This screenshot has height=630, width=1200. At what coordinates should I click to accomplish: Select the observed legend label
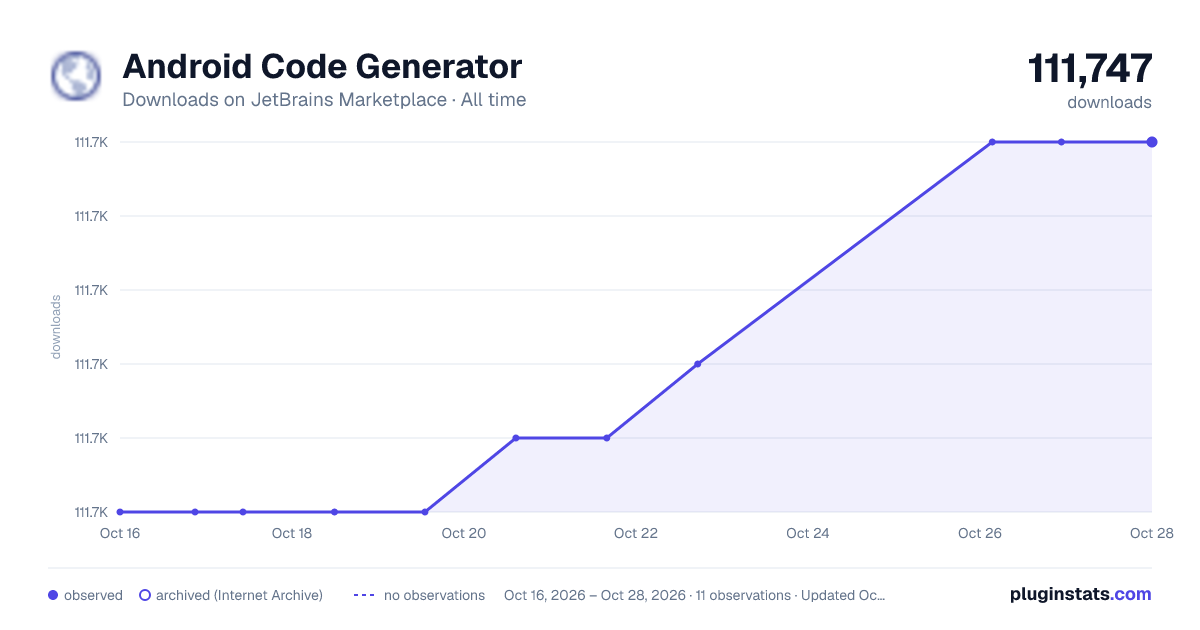click(x=93, y=595)
